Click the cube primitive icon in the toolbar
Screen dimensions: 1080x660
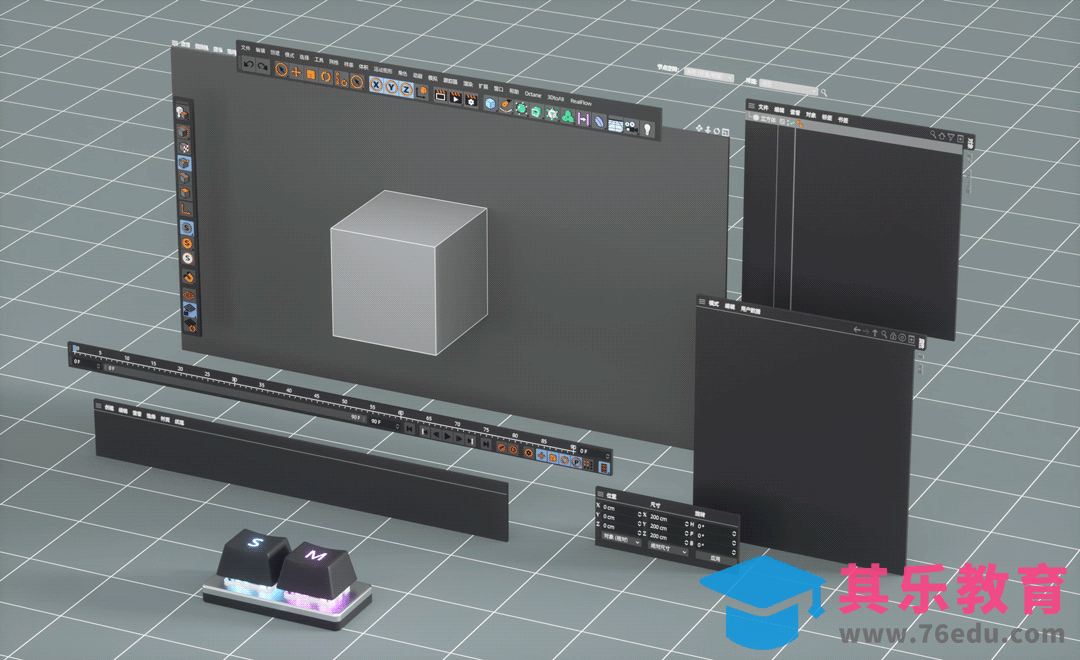point(490,103)
